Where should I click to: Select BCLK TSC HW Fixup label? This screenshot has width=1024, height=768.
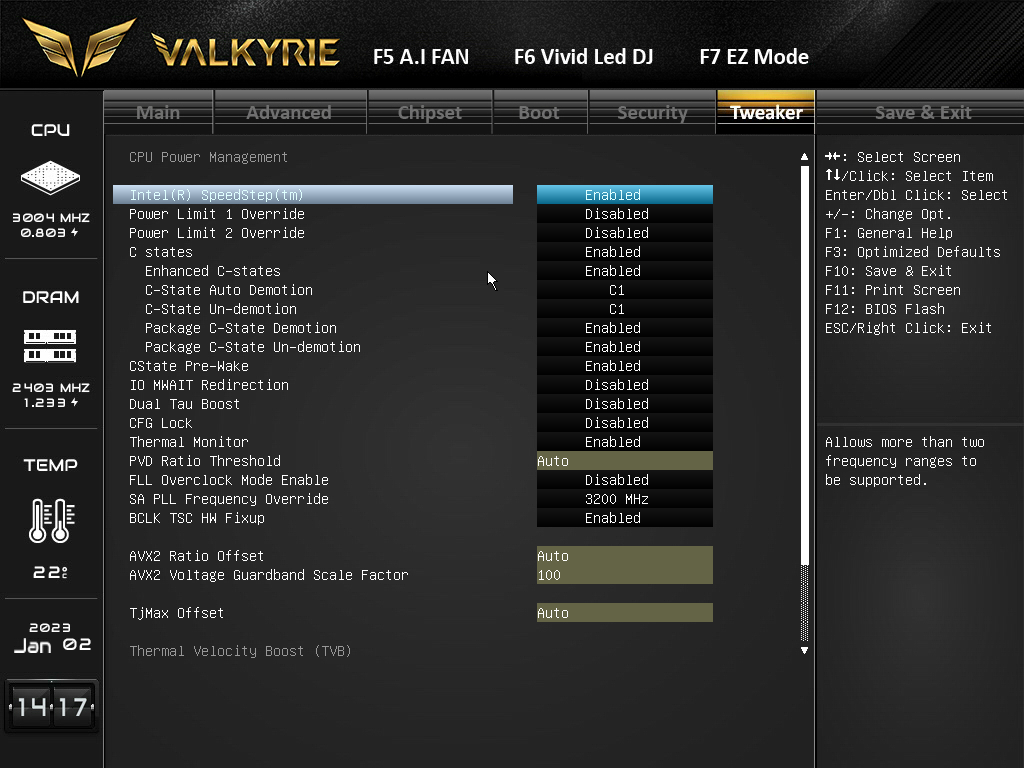point(197,517)
